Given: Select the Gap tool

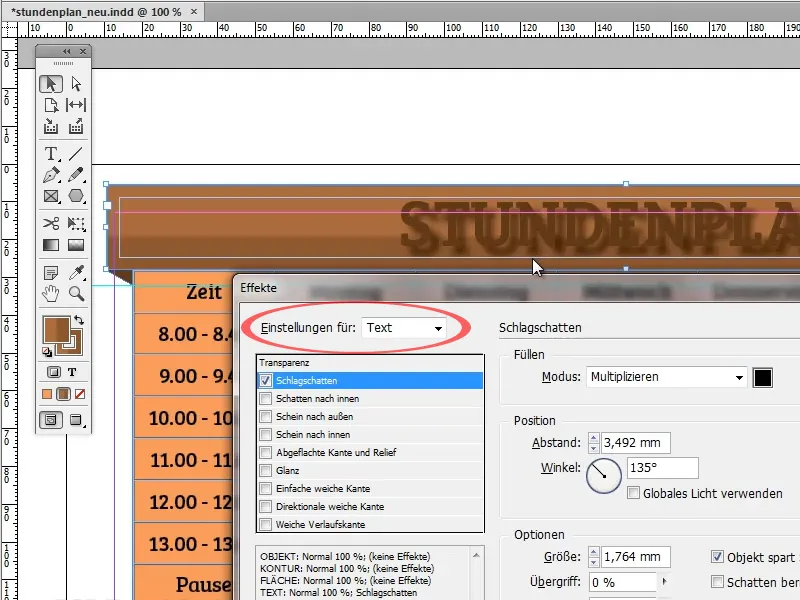Looking at the screenshot, I should pyautogui.click(x=76, y=105).
